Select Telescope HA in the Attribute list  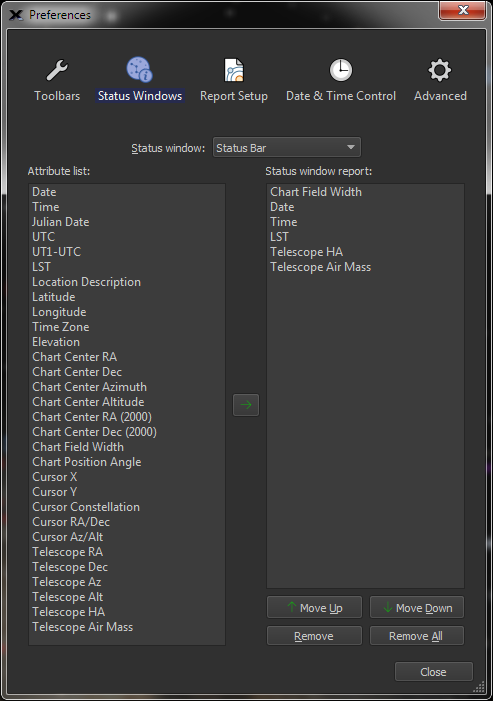pyautogui.click(x=127, y=612)
